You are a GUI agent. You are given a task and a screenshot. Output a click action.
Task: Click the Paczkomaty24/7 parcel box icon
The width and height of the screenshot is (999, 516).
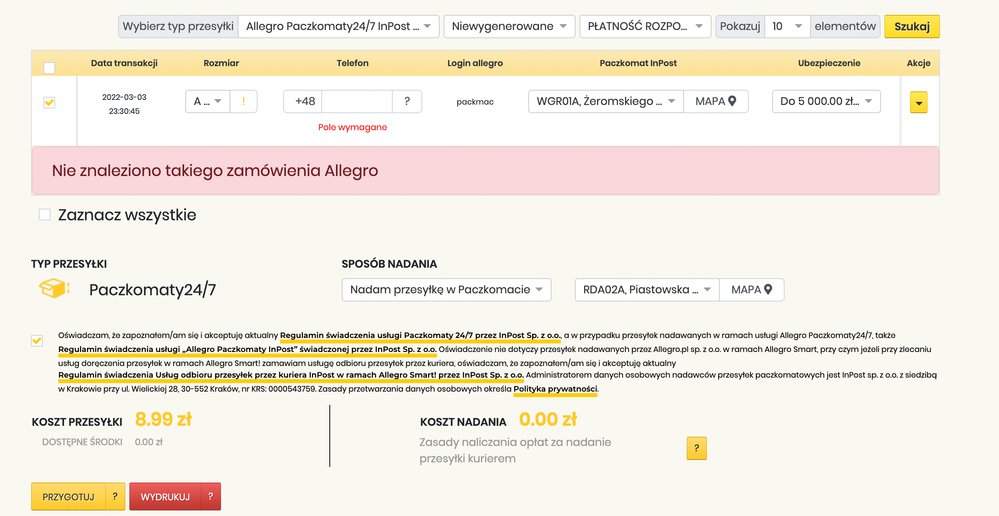[x=54, y=289]
